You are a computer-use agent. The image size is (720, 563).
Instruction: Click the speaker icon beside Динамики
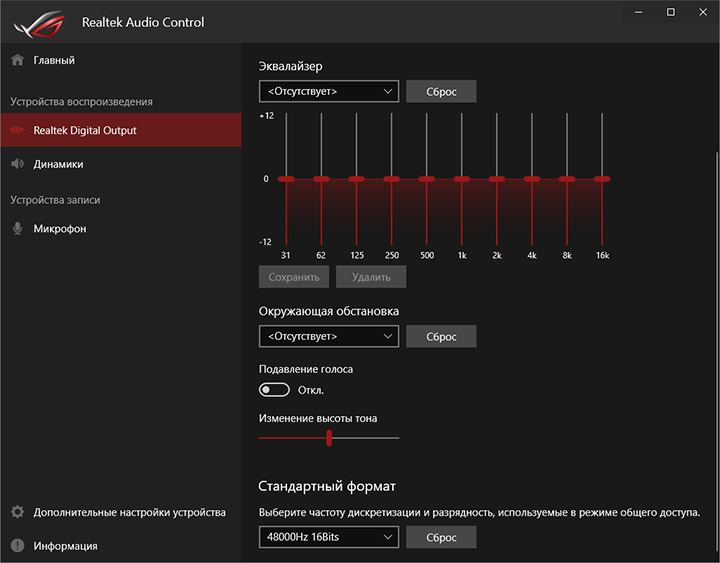tap(17, 163)
